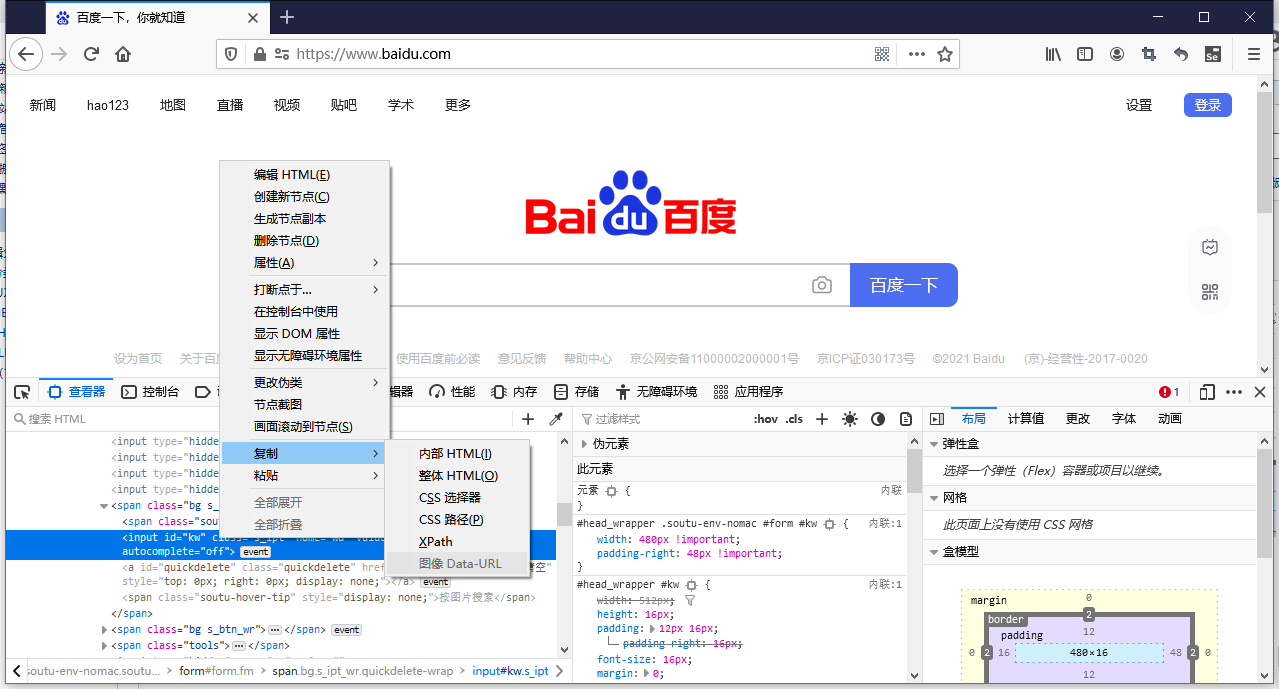
Task: Go to the browser home page icon
Action: pos(123,54)
